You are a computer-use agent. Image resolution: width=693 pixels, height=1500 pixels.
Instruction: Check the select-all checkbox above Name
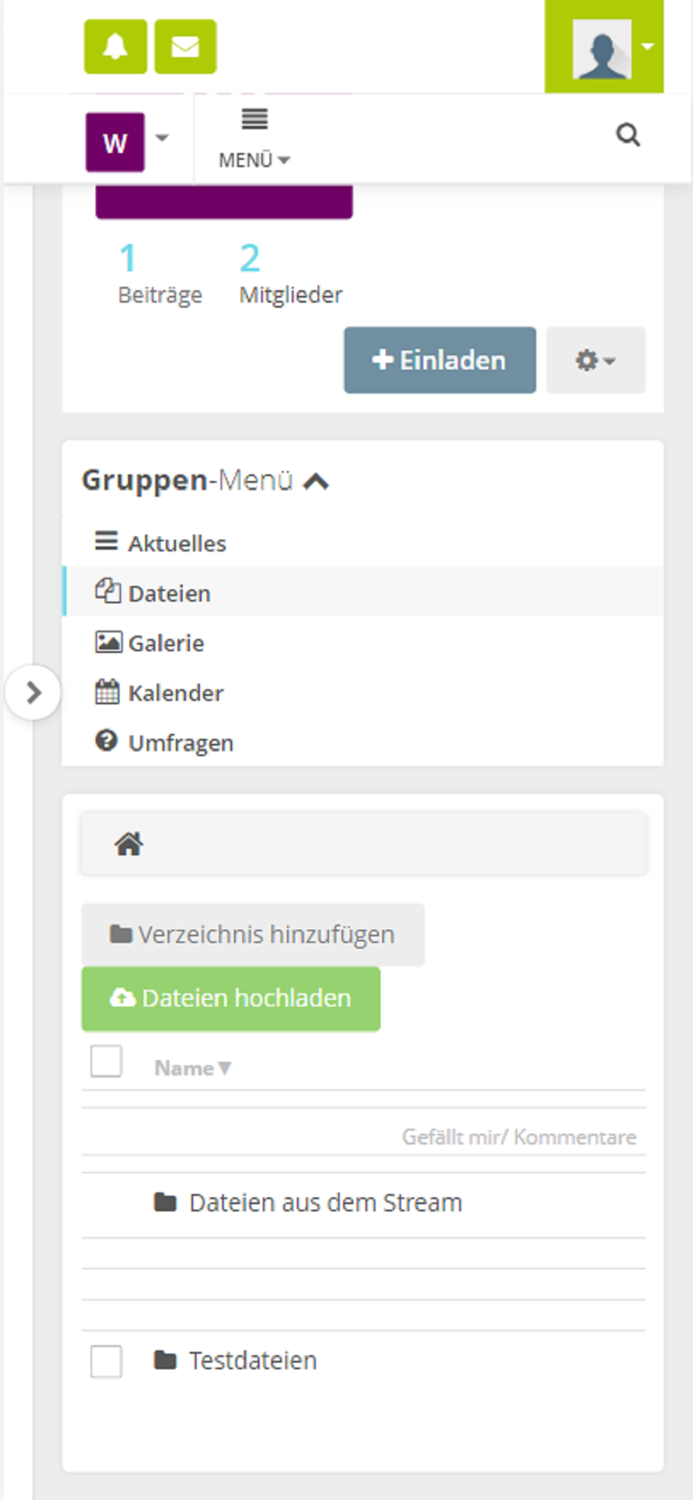tap(106, 1061)
